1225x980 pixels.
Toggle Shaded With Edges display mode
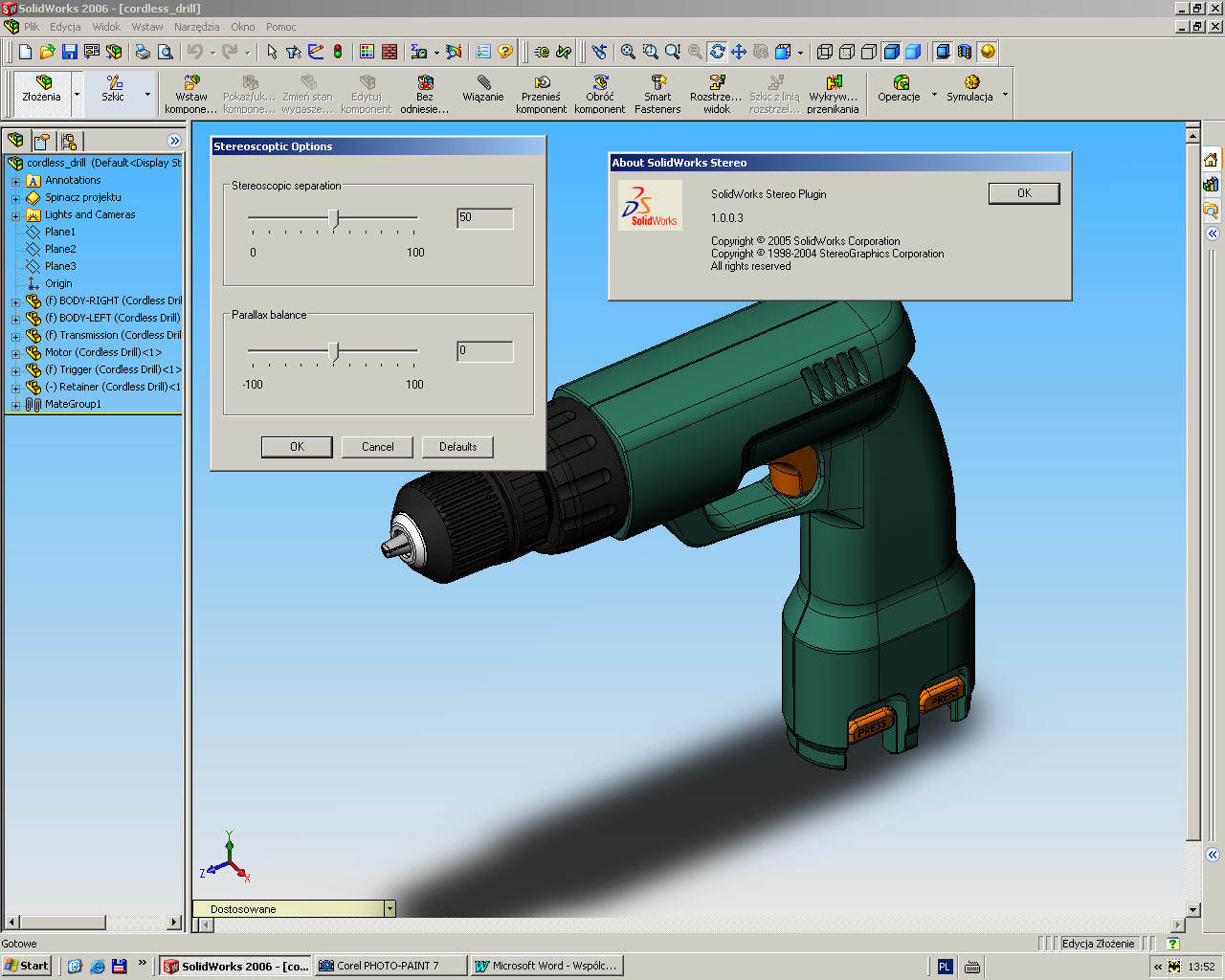891,52
